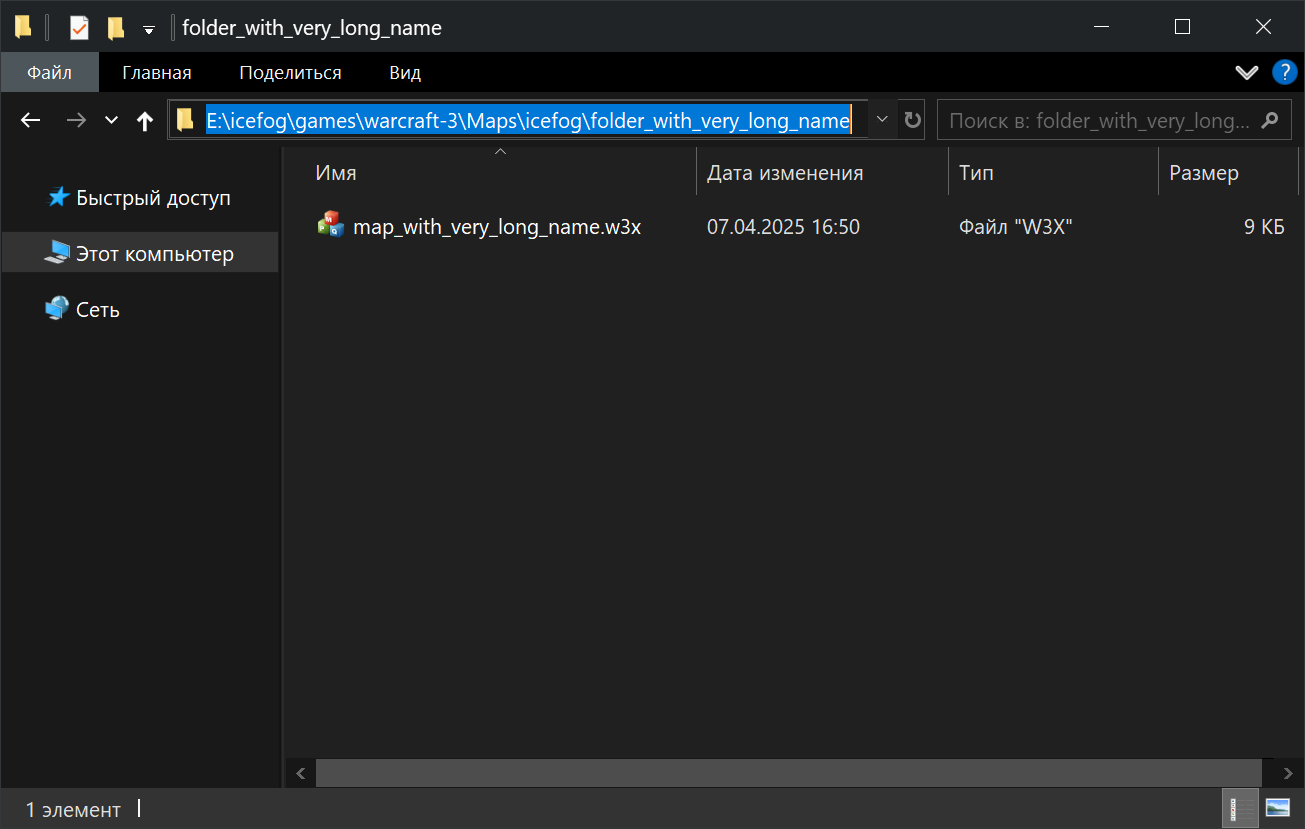
Task: Open the recent locations dropdown arrow
Action: coord(112,121)
